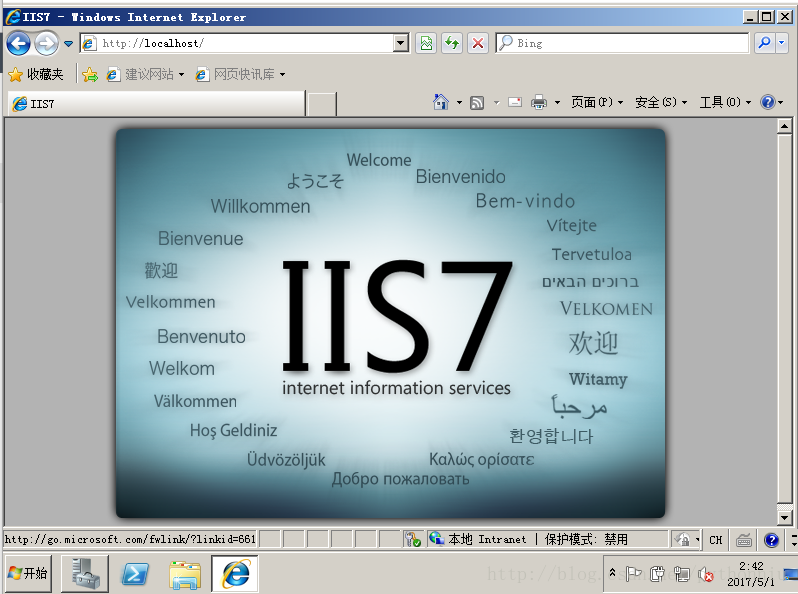Click the status bar security tools icon
Viewport: 798px width, 594px height.
pos(412,539)
